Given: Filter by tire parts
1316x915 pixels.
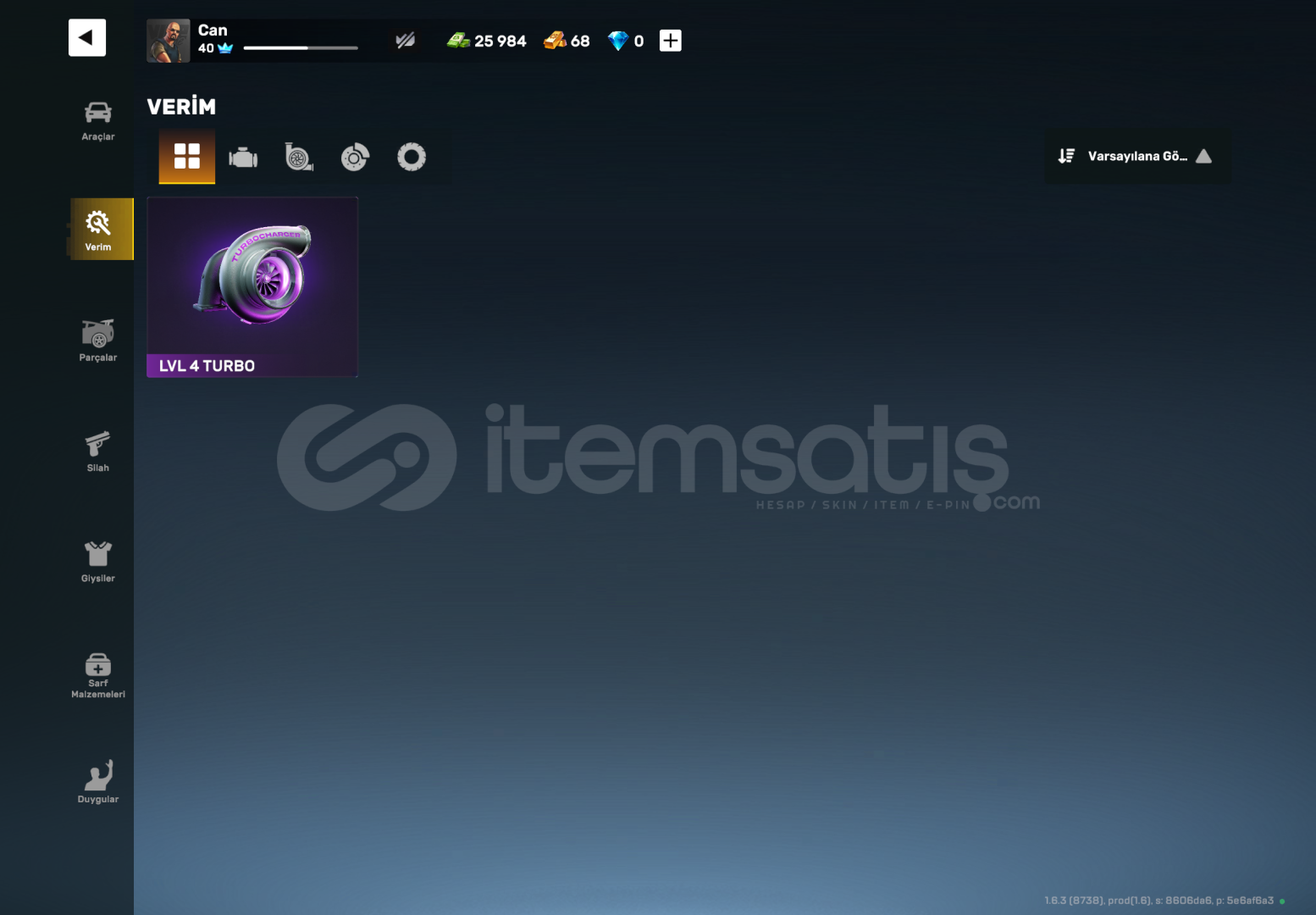Looking at the screenshot, I should pyautogui.click(x=412, y=157).
